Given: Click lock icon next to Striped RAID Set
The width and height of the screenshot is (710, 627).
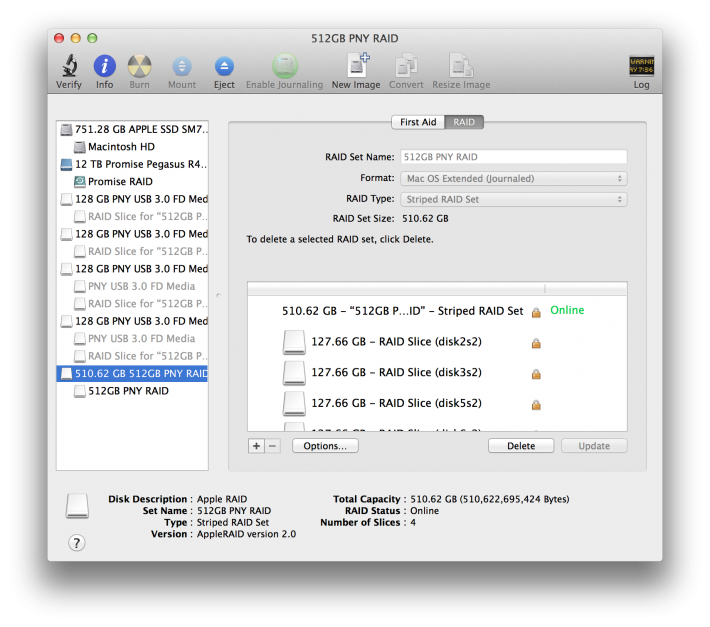Looking at the screenshot, I should tap(536, 312).
